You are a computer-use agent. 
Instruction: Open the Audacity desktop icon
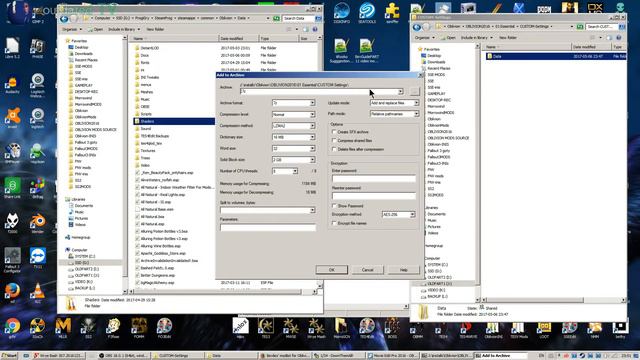click(x=12, y=84)
